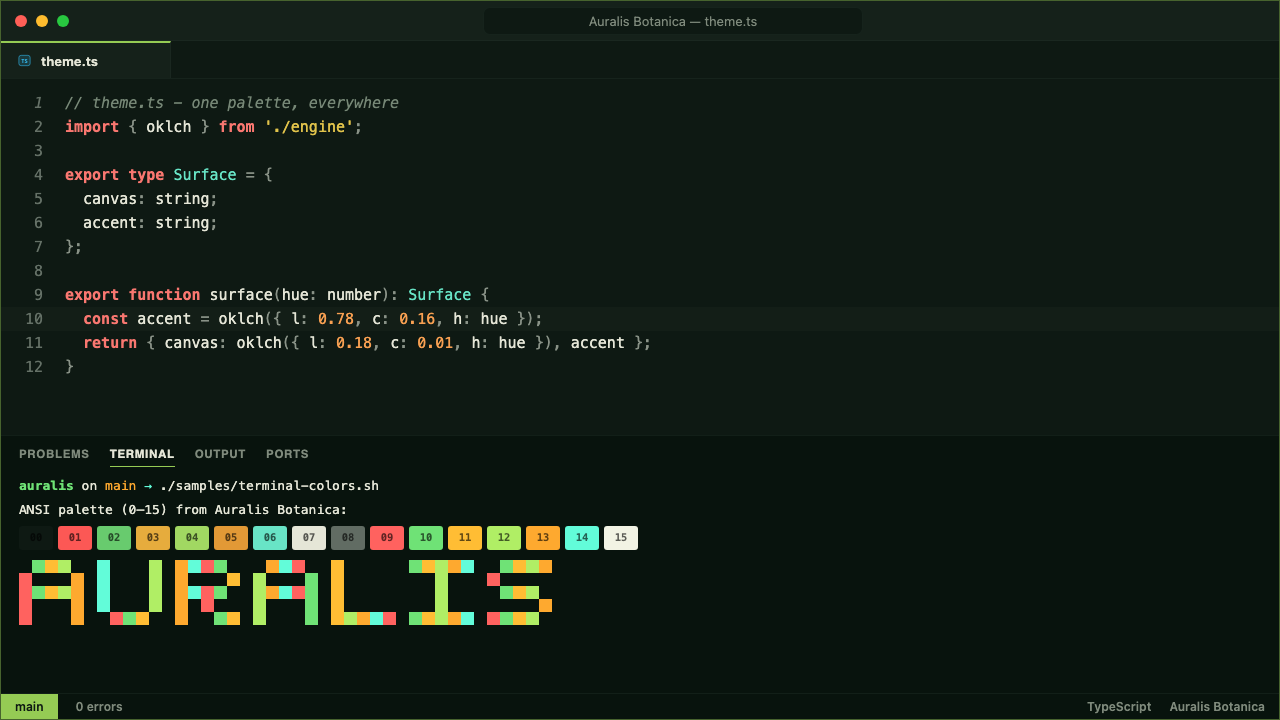Click the yellow ANSI swatch 11
Screen dimensions: 1280x720
click(x=465, y=538)
